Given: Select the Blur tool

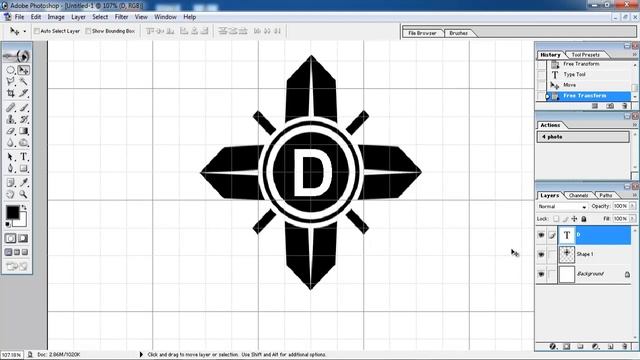Looking at the screenshot, I should click(x=11, y=143).
